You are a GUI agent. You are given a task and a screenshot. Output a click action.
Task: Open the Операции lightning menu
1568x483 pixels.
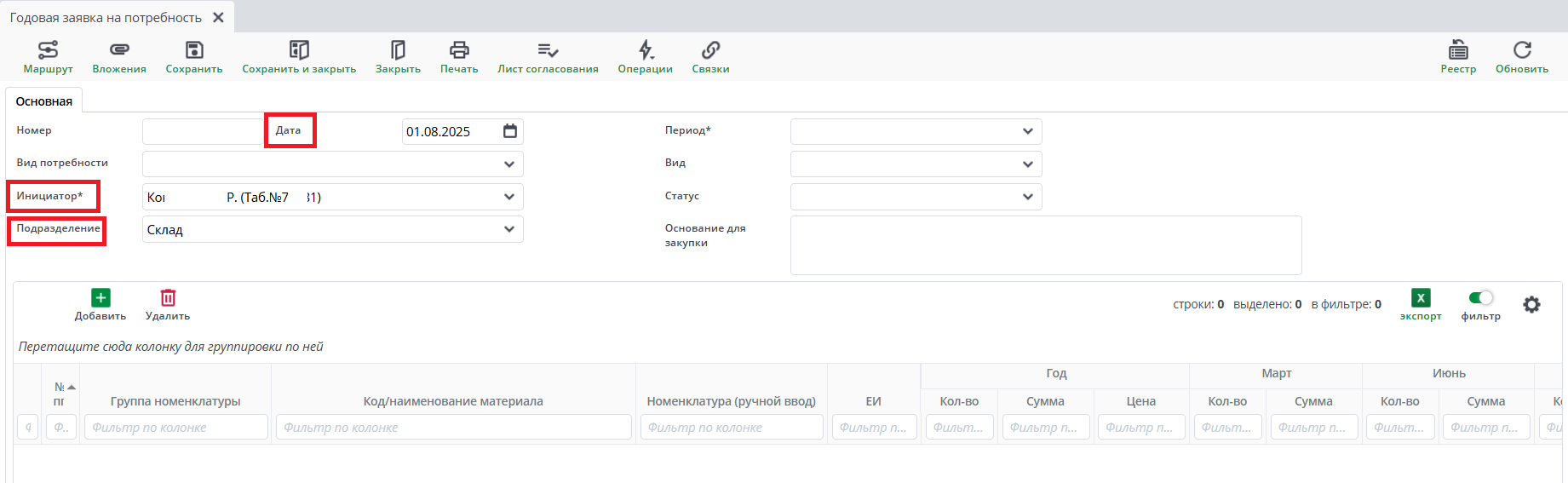point(646,56)
